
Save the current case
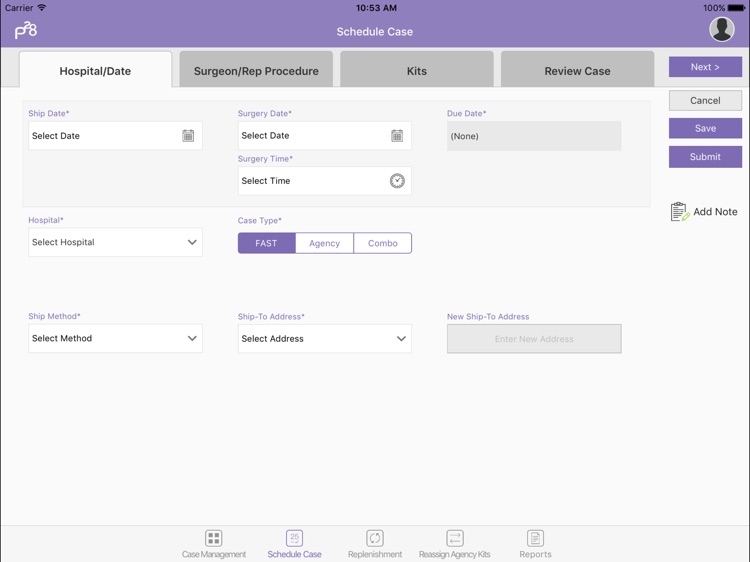coord(705,128)
